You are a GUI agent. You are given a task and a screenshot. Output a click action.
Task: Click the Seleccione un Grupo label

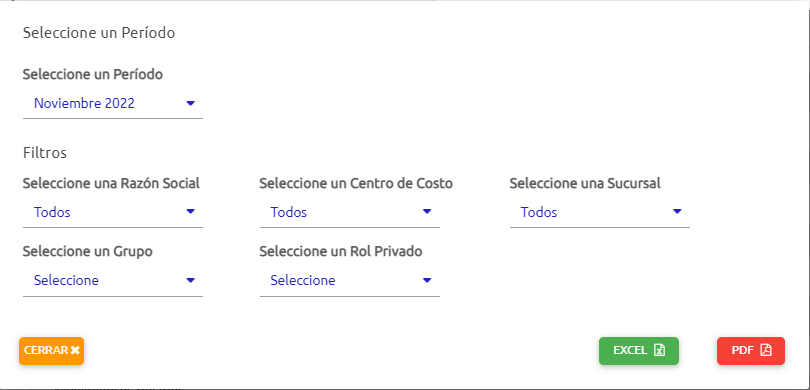(88, 252)
